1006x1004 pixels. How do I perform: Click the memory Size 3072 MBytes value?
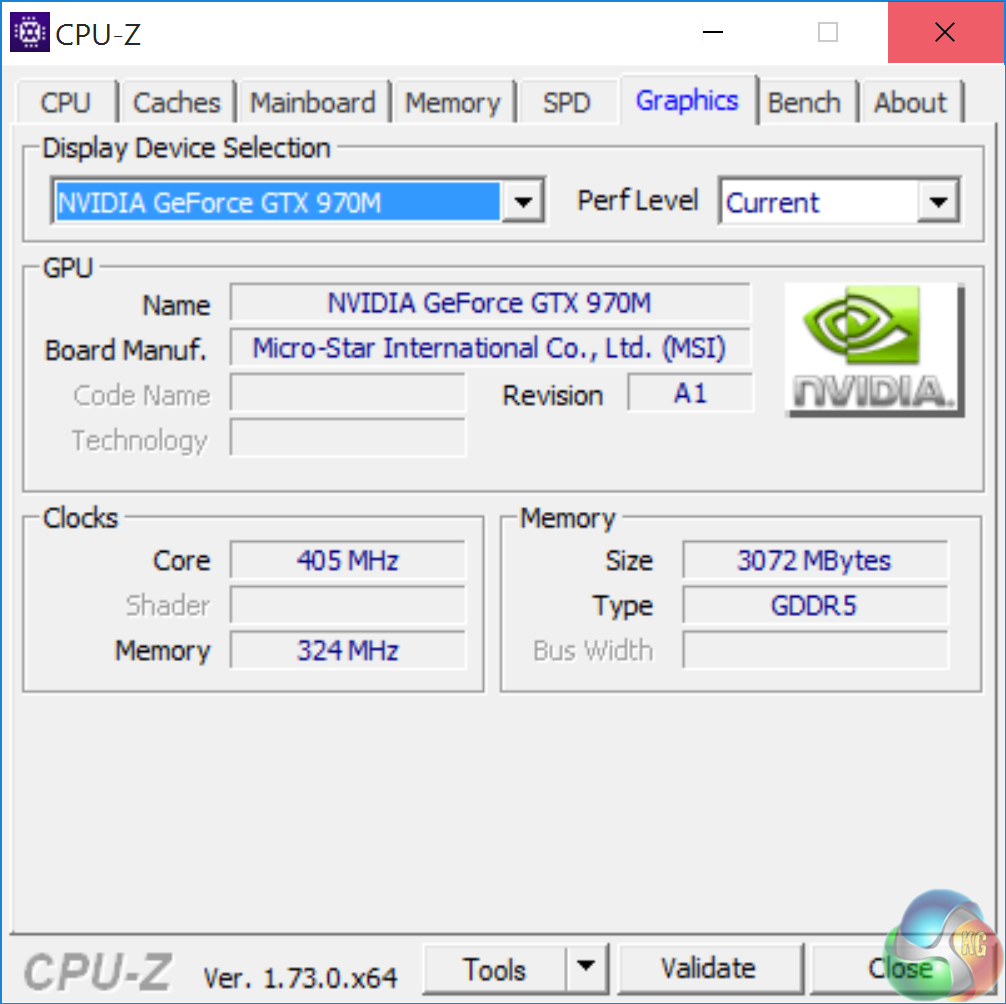click(815, 560)
